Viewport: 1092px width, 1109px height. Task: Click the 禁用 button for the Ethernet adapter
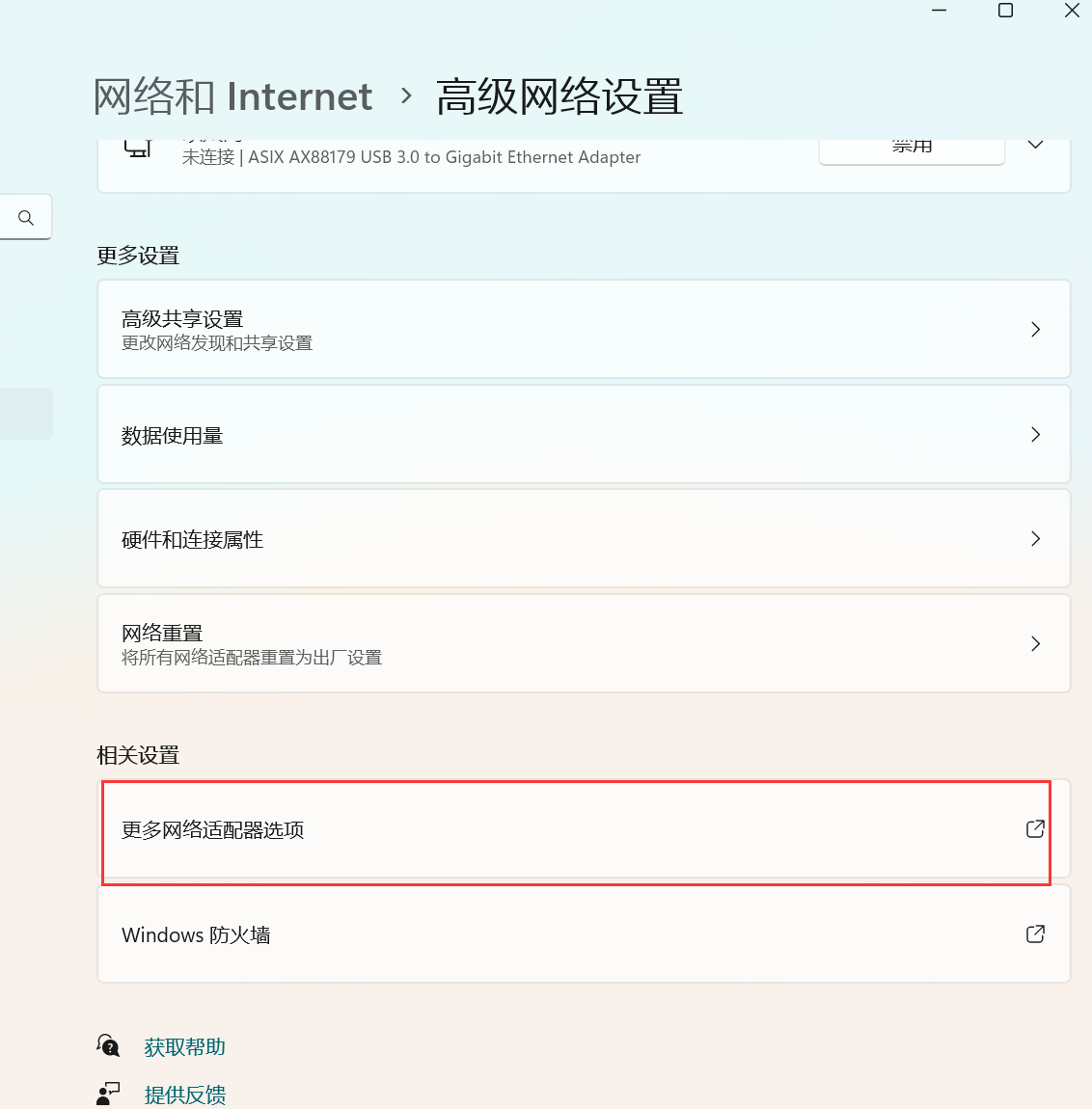pos(910,145)
